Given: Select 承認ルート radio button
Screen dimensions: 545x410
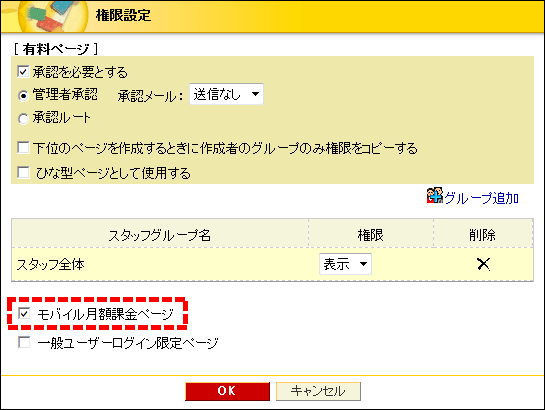Looking at the screenshot, I should point(23,119).
